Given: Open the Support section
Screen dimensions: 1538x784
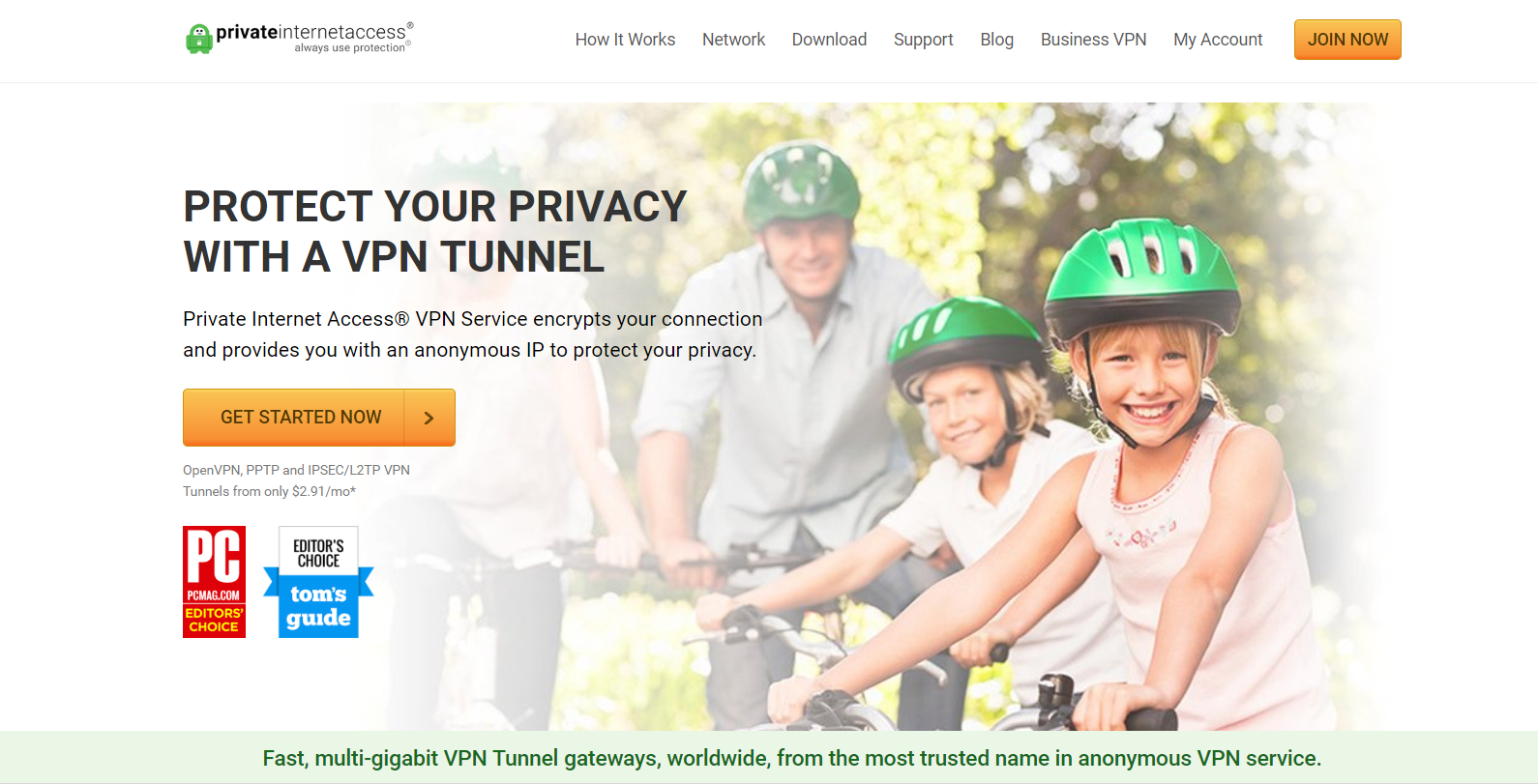Looking at the screenshot, I should (923, 40).
